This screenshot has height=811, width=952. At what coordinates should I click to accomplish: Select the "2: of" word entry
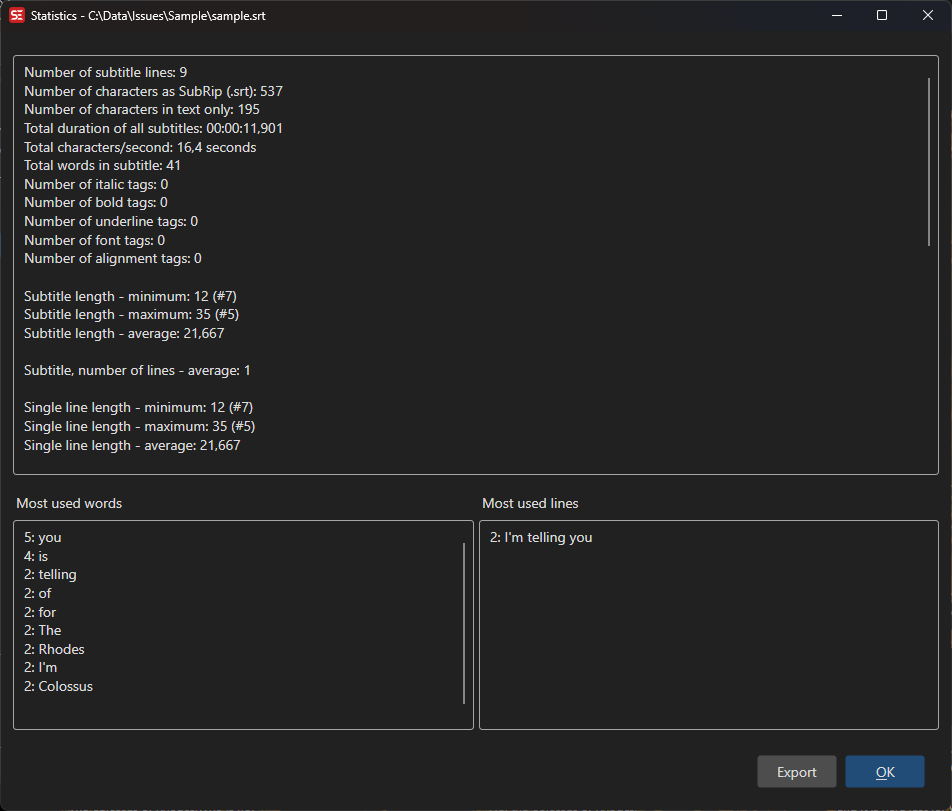tap(37, 593)
